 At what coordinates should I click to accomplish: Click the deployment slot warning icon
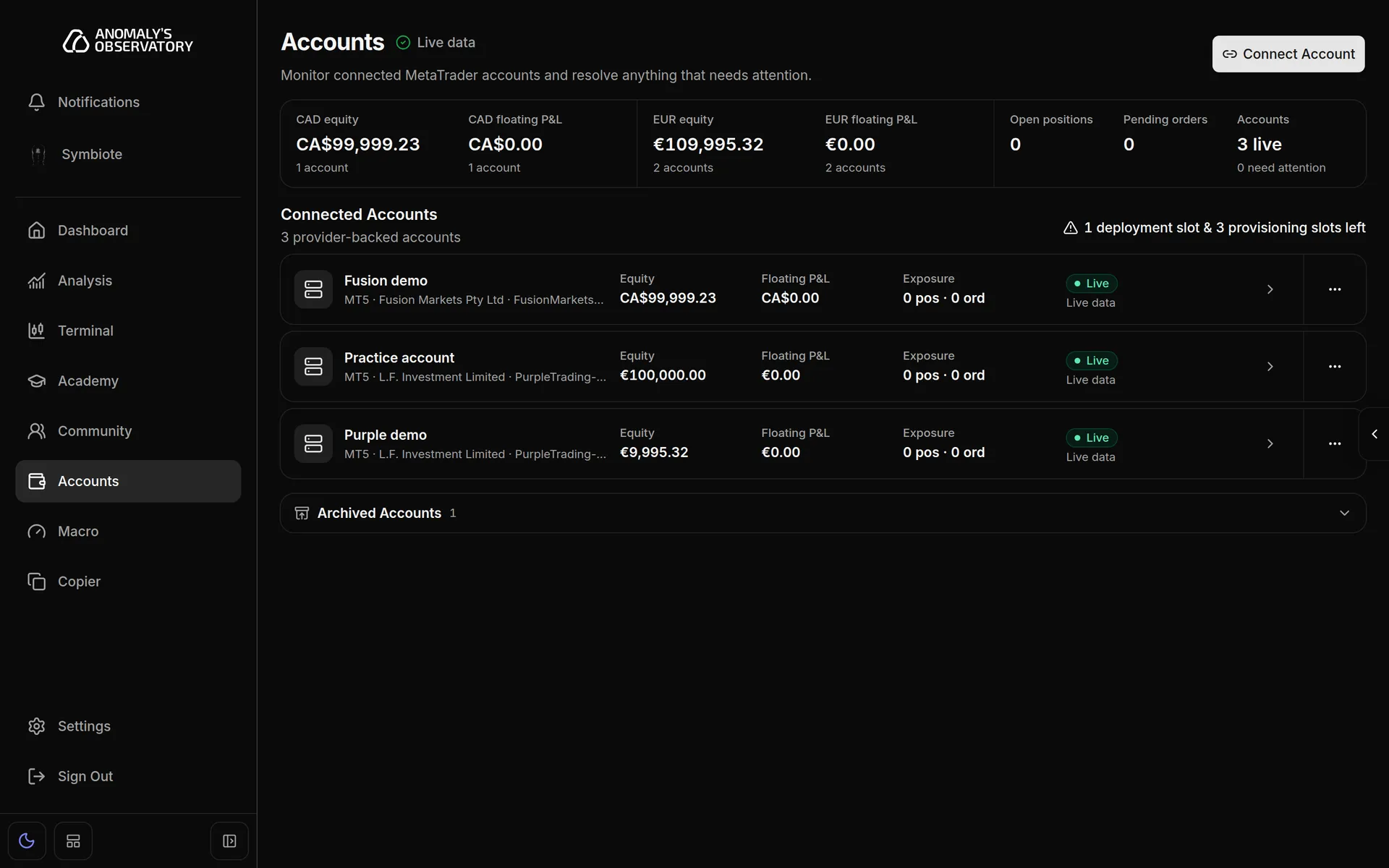pos(1071,228)
